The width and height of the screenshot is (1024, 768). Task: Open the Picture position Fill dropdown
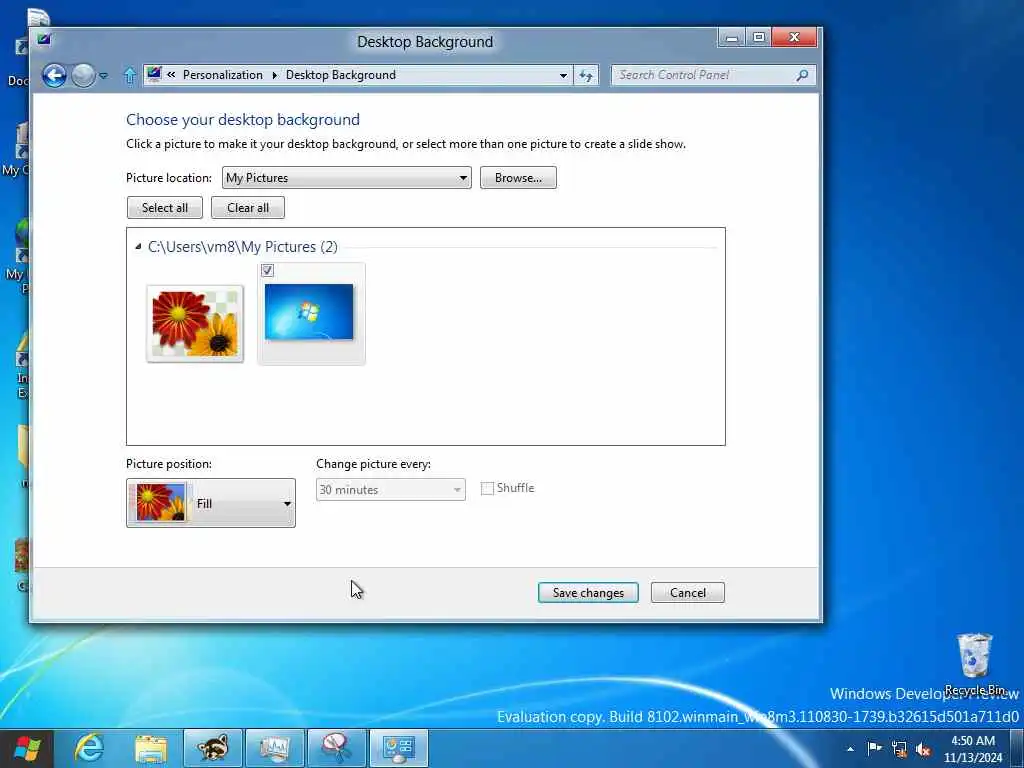(210, 503)
